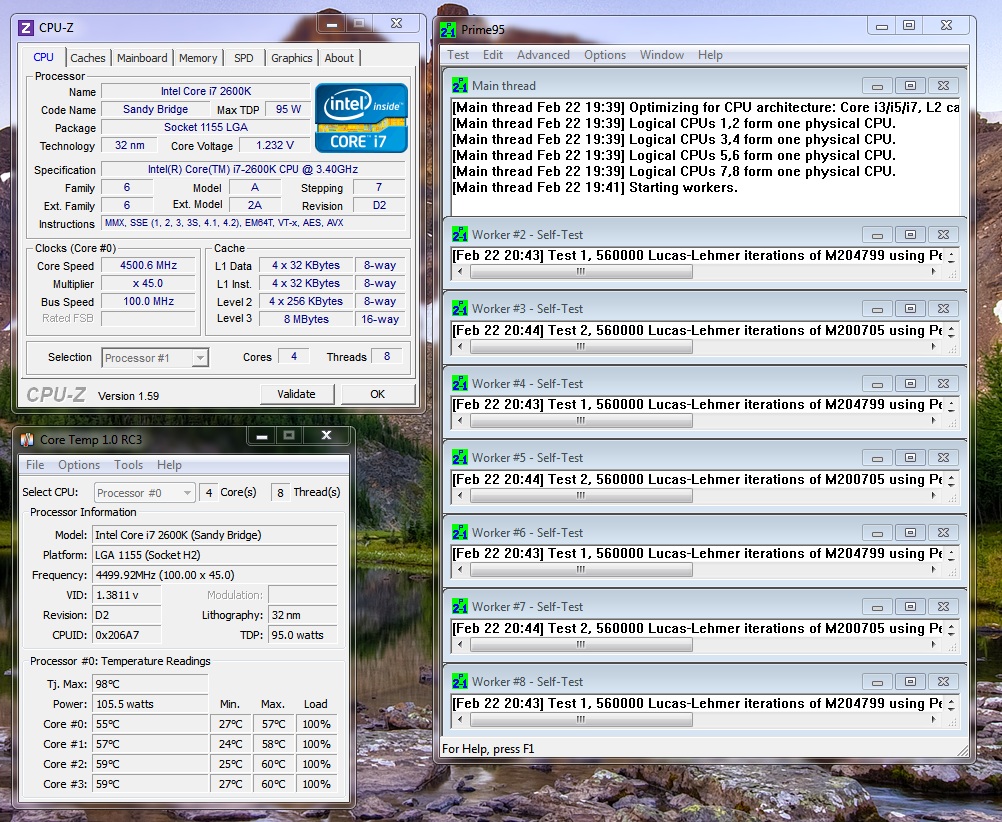Open the About tab in CPU-Z
Image resolution: width=1002 pixels, height=822 pixels.
pyautogui.click(x=339, y=58)
